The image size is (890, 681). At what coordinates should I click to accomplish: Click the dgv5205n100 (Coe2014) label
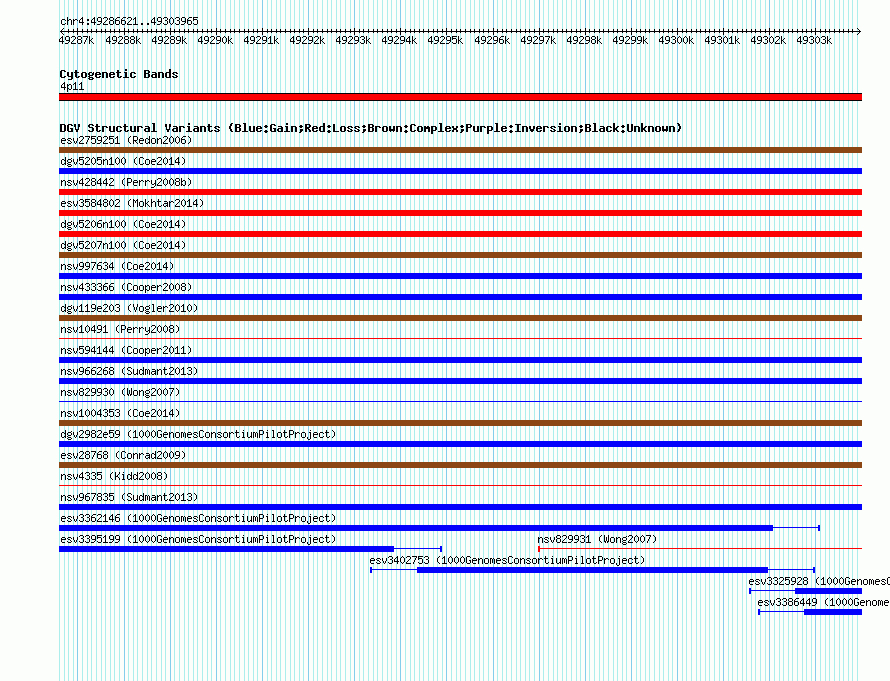(x=123, y=161)
